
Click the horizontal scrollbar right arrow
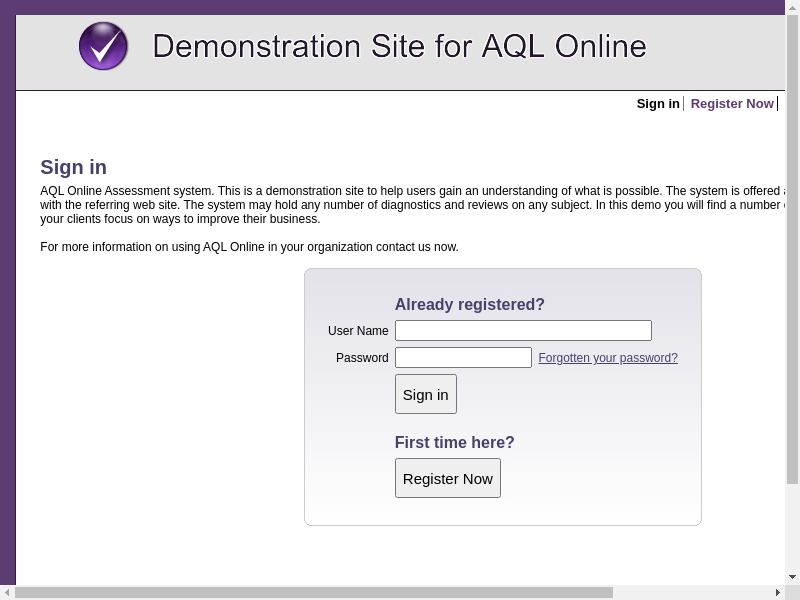point(777,593)
